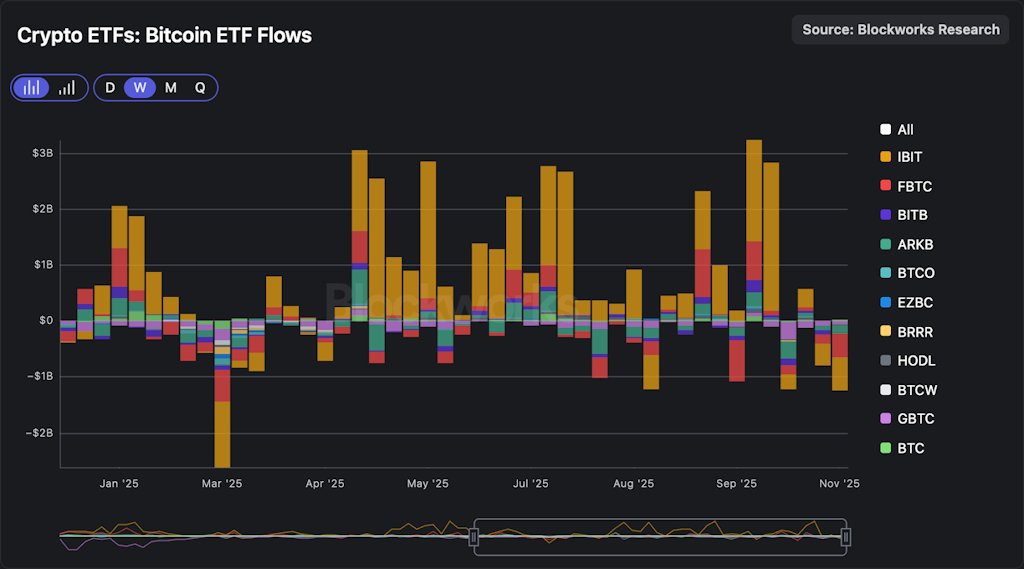Select the Weekly (W) interval

pyautogui.click(x=140, y=88)
